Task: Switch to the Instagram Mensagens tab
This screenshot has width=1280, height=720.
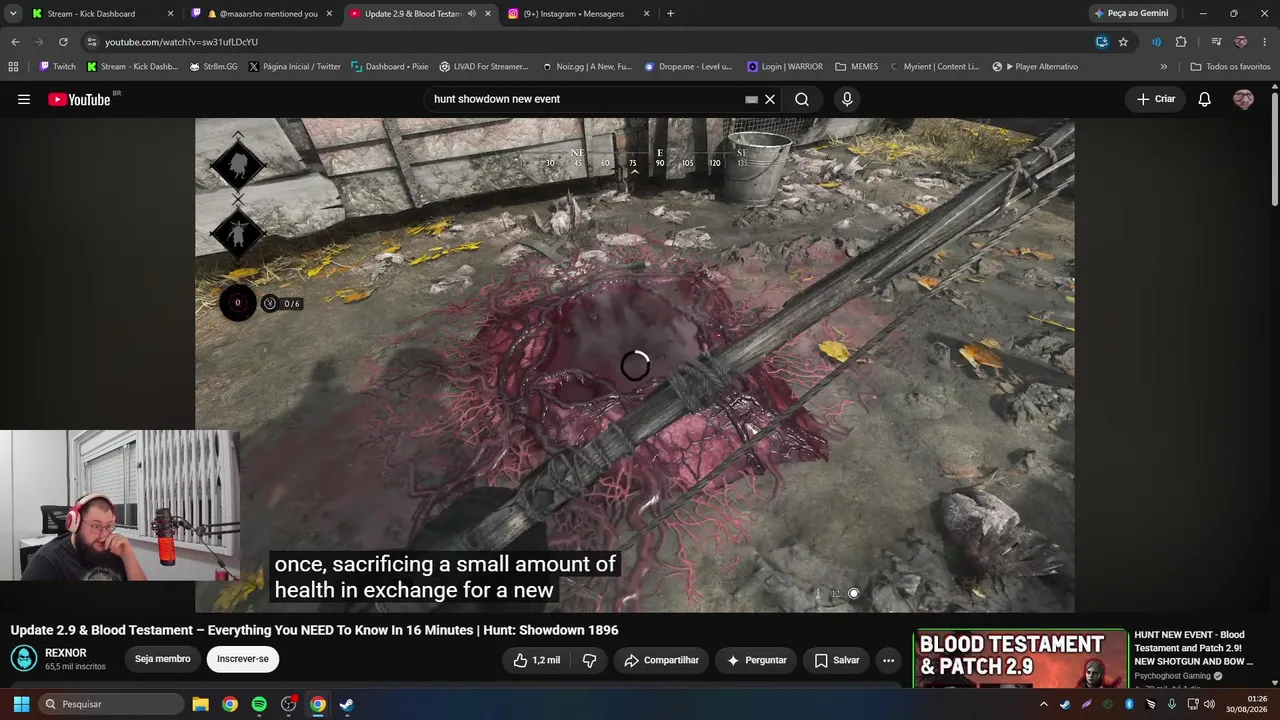Action: (578, 14)
